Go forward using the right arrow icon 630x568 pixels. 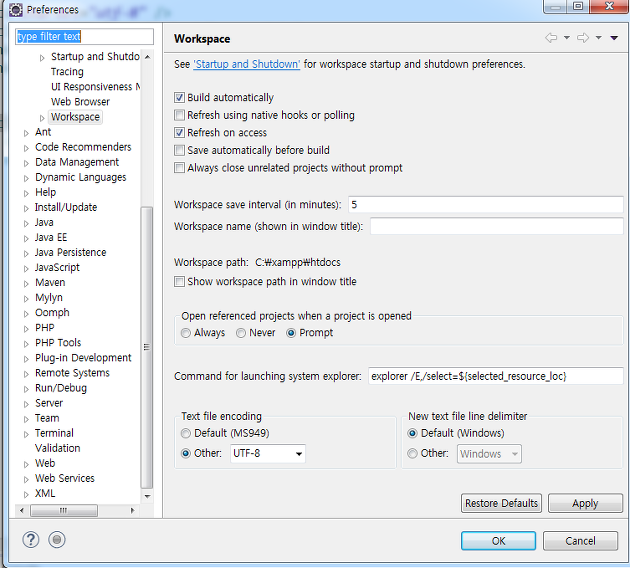click(583, 38)
